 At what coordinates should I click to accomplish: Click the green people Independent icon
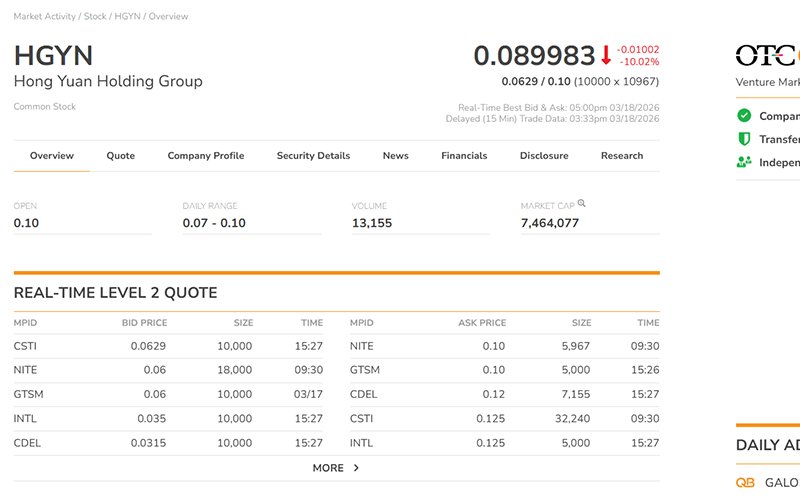point(744,162)
